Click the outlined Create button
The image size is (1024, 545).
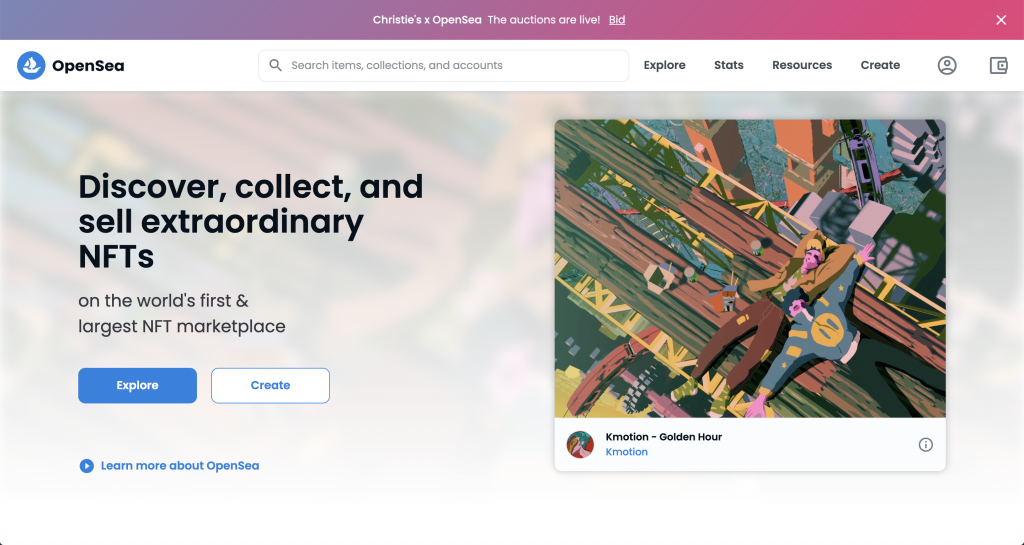pyautogui.click(x=270, y=385)
